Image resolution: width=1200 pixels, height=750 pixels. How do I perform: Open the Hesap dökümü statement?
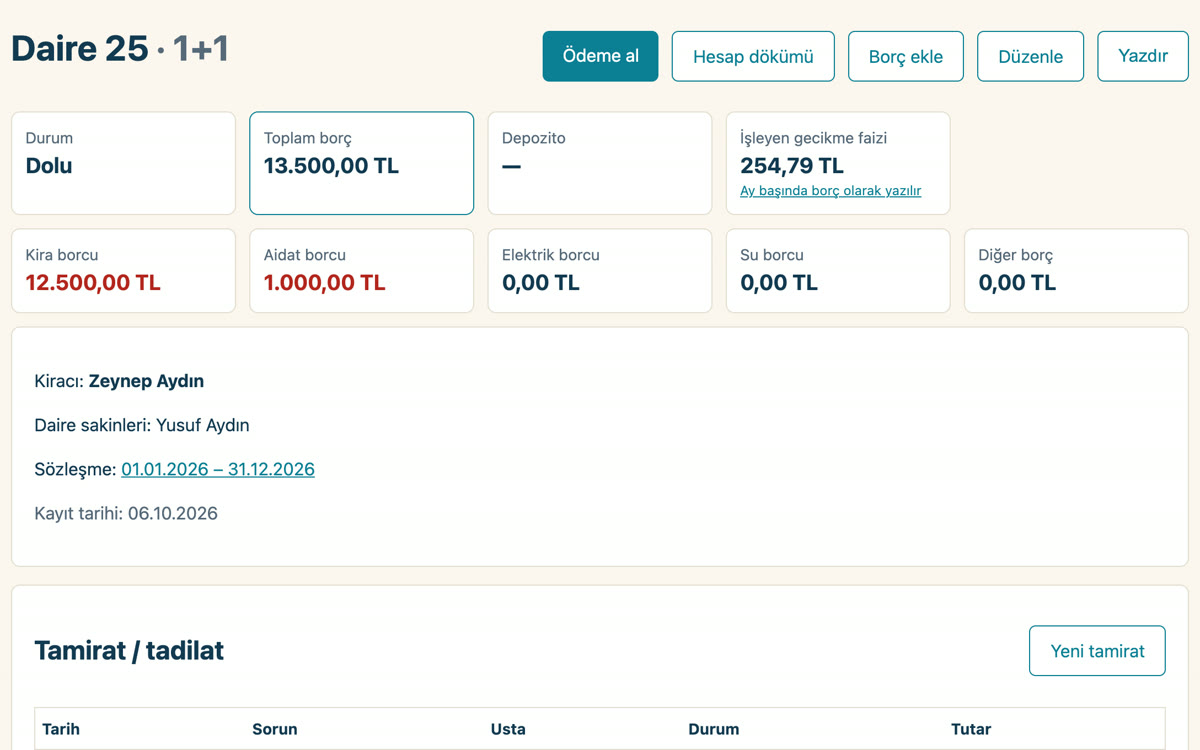(x=753, y=56)
